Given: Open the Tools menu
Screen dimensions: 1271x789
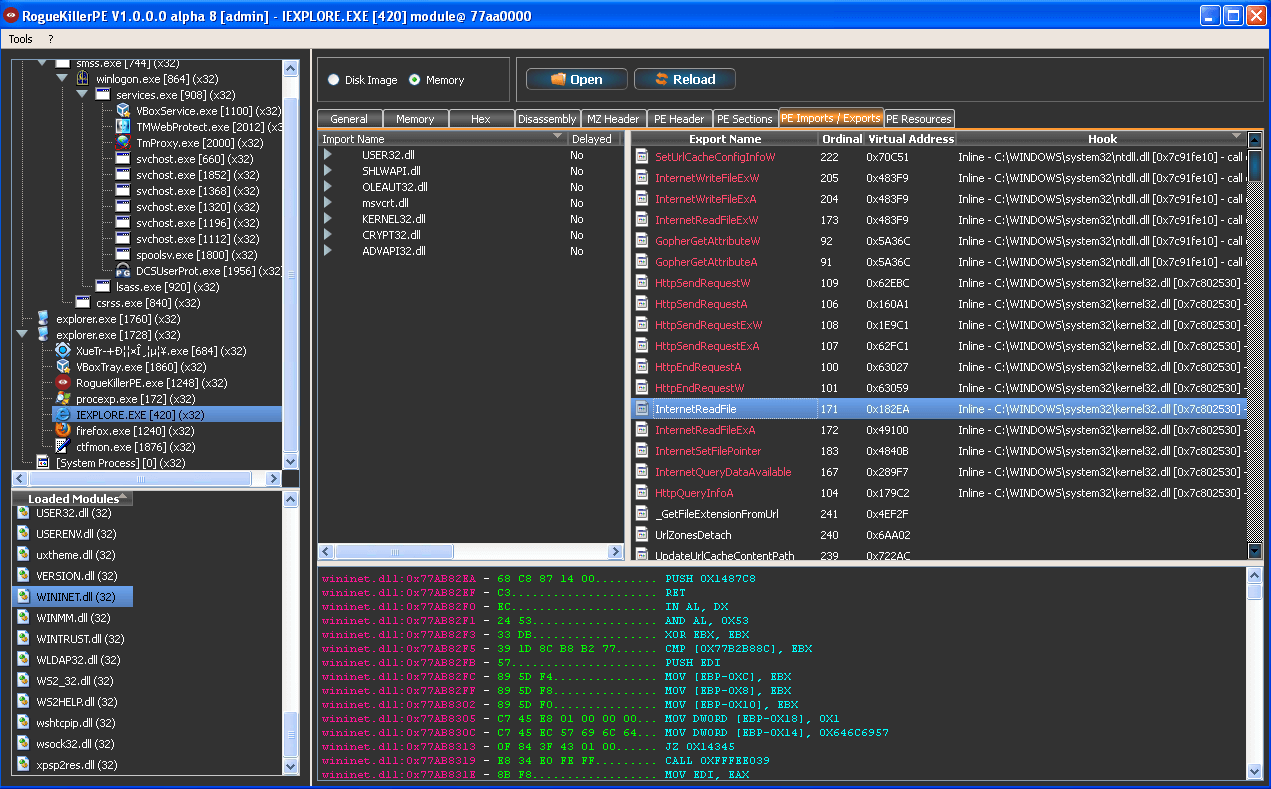Looking at the screenshot, I should pyautogui.click(x=21, y=39).
